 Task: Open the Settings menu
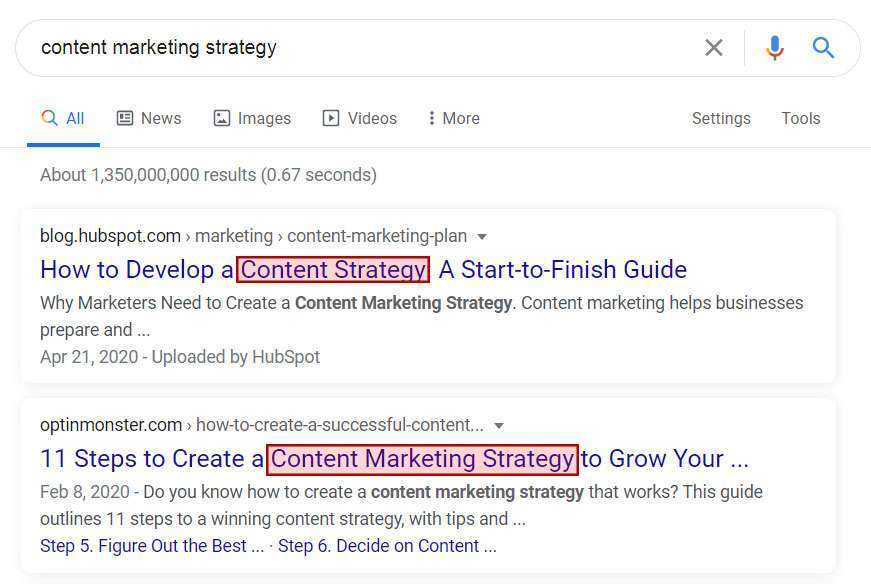click(x=721, y=118)
